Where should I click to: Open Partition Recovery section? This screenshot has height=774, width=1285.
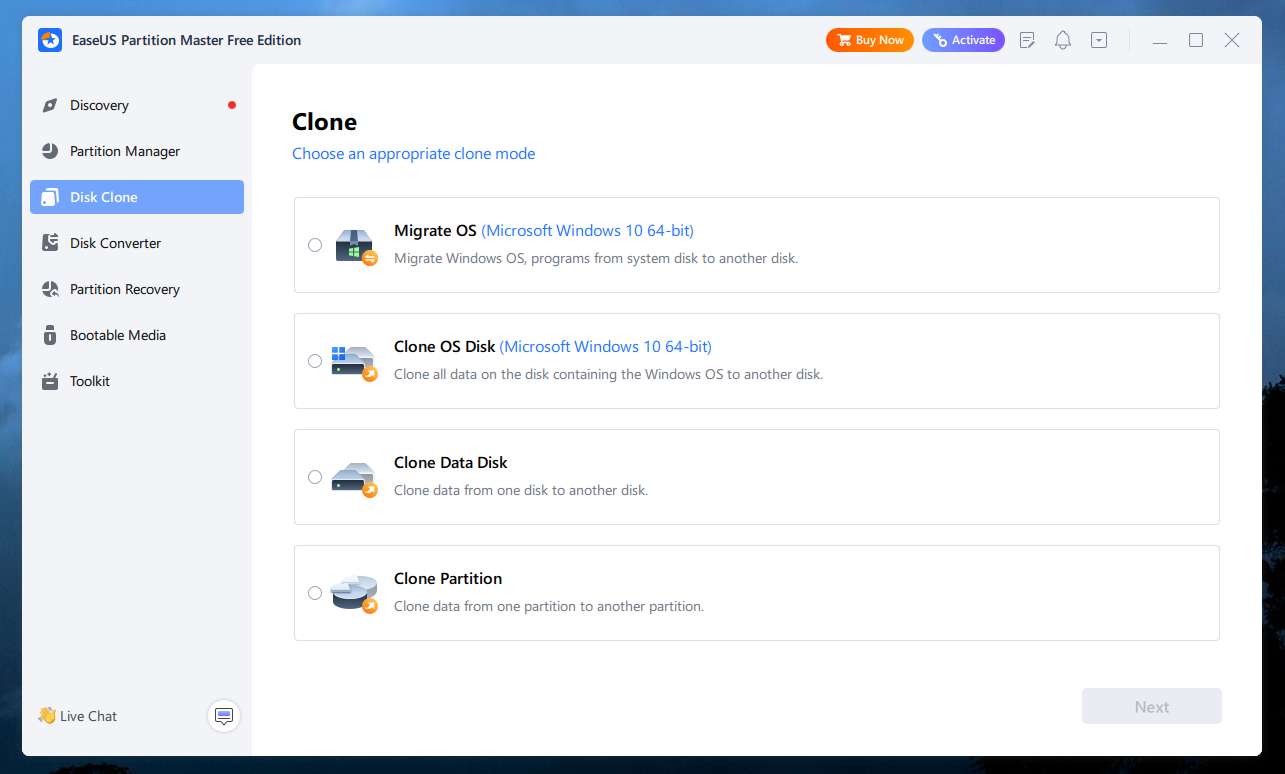coord(137,289)
